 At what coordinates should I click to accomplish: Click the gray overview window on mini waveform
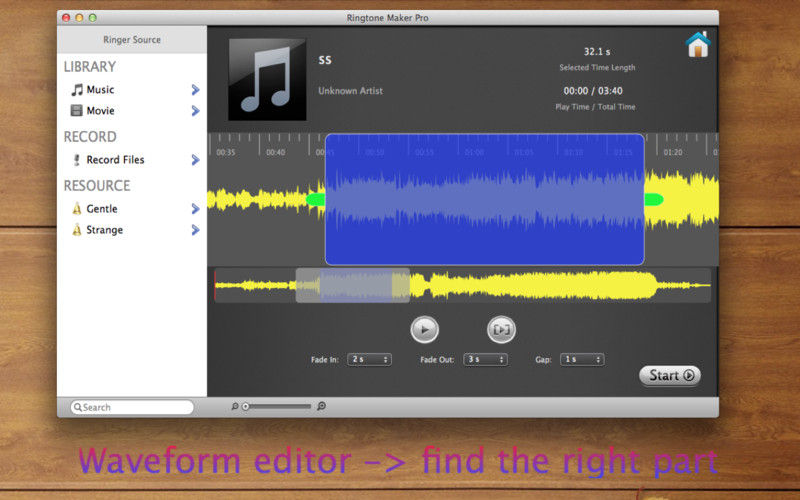[353, 285]
